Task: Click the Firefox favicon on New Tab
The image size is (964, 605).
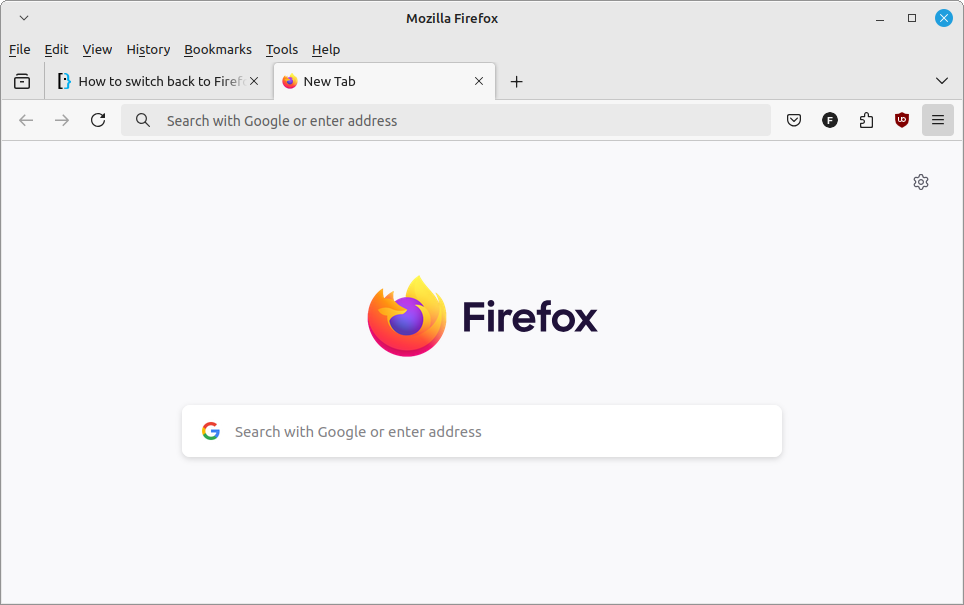Action: click(x=290, y=81)
